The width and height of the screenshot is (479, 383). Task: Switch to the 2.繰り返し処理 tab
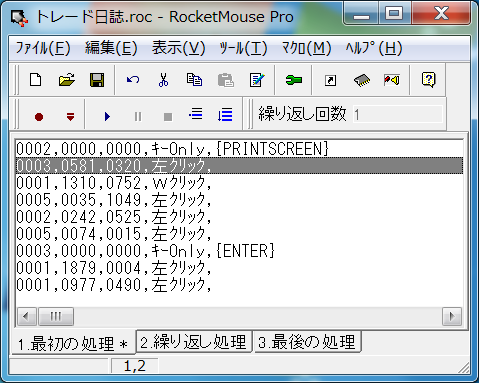coord(194,342)
